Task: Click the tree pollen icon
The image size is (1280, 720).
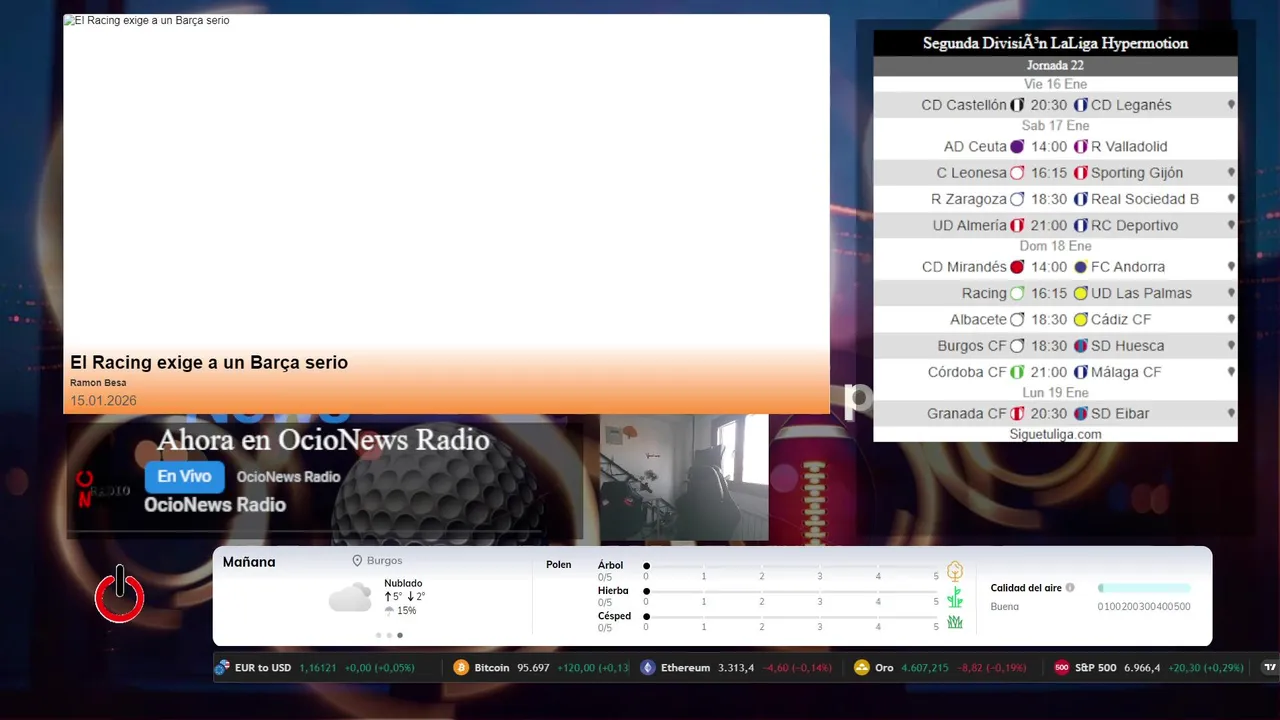Action: [955, 571]
